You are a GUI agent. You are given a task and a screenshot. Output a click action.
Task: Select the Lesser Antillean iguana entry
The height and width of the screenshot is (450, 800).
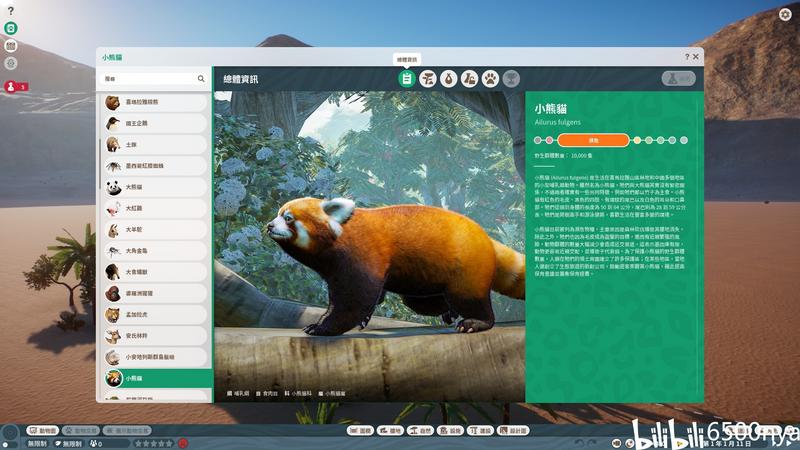[x=155, y=357]
